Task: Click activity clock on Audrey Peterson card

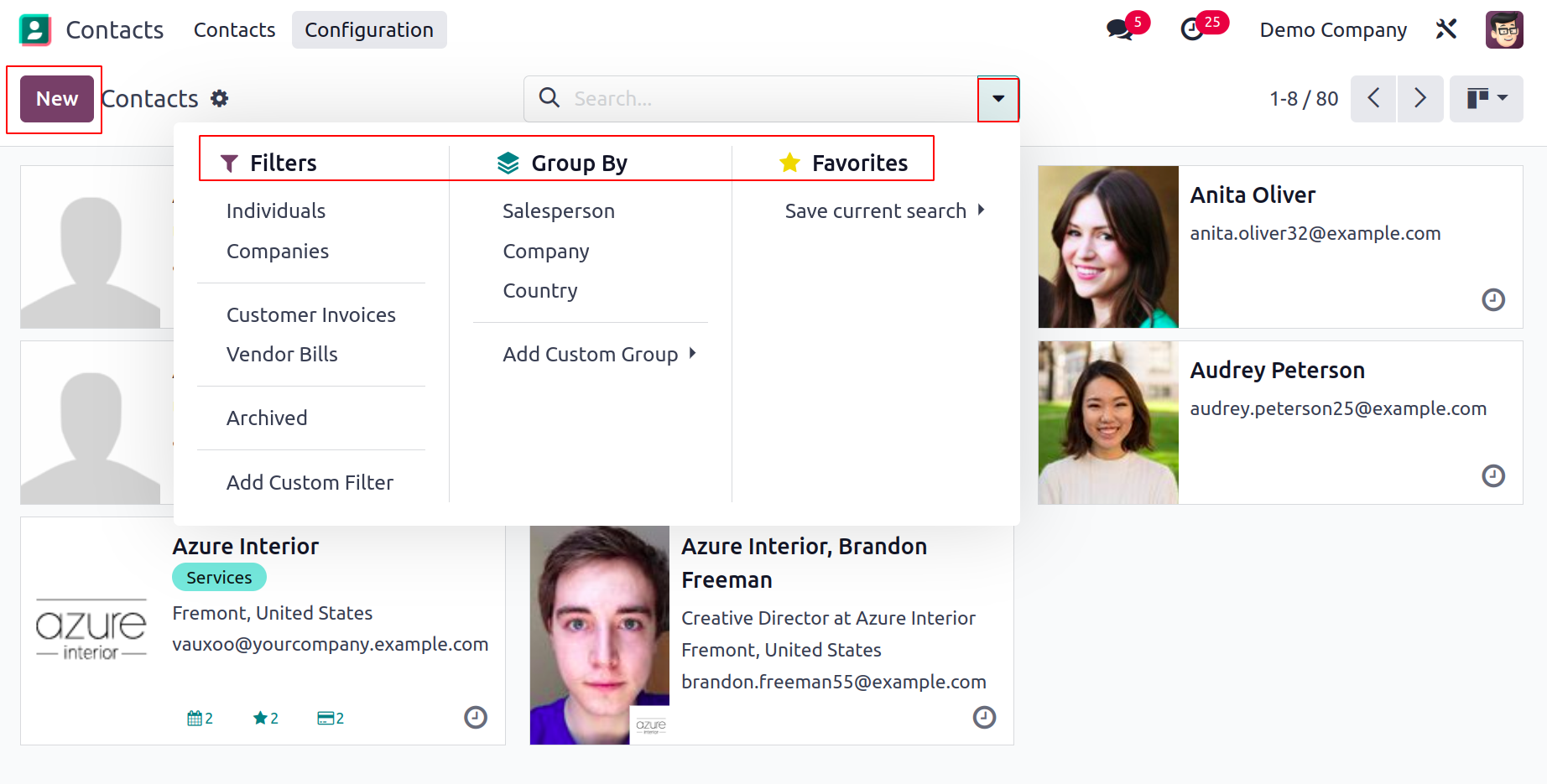Action: pyautogui.click(x=1493, y=475)
